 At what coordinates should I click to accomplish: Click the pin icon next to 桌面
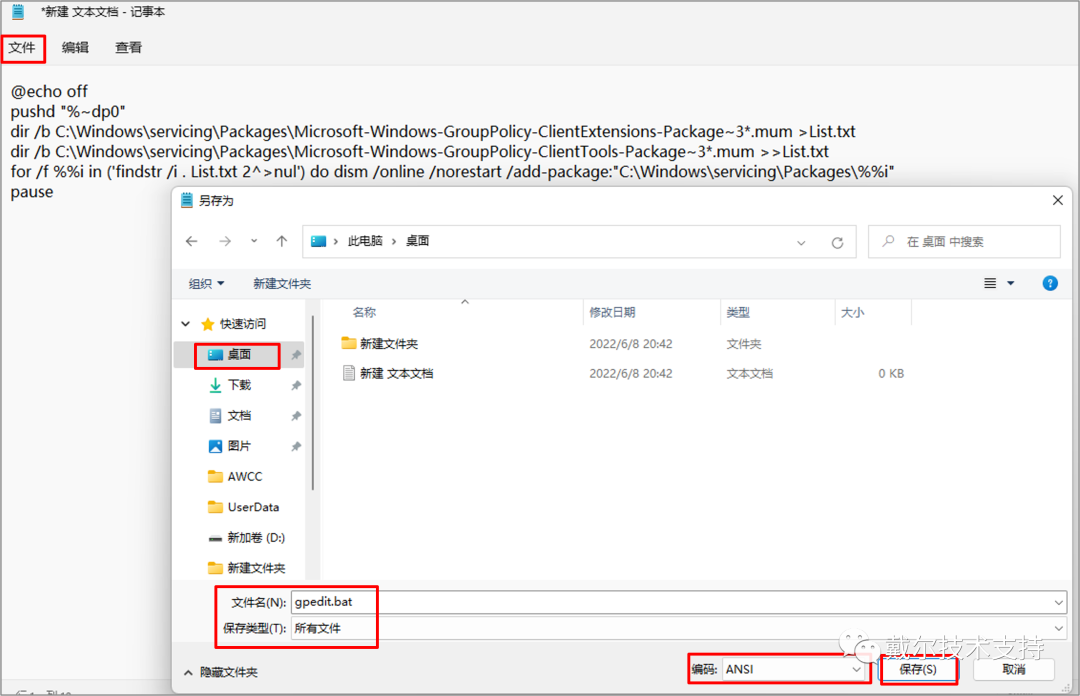[295, 355]
